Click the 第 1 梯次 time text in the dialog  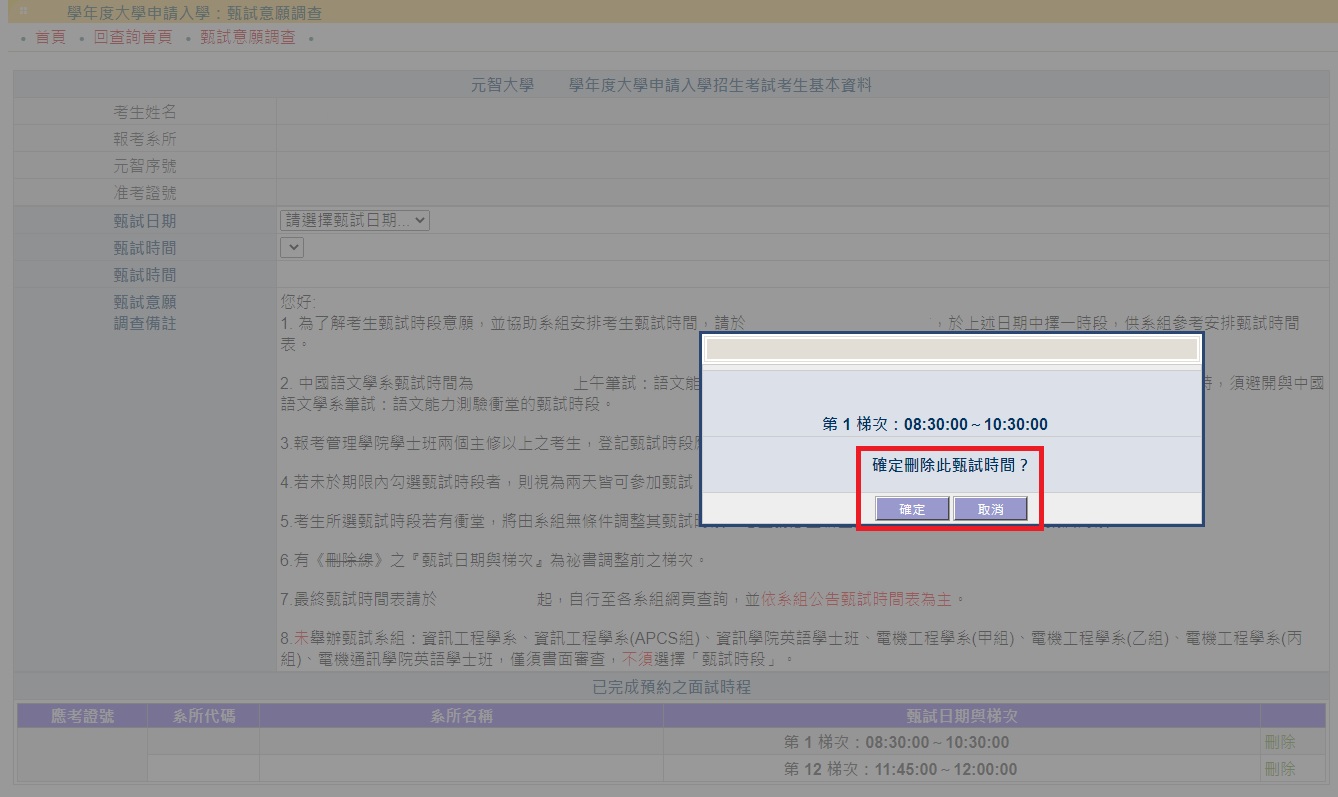click(x=934, y=424)
